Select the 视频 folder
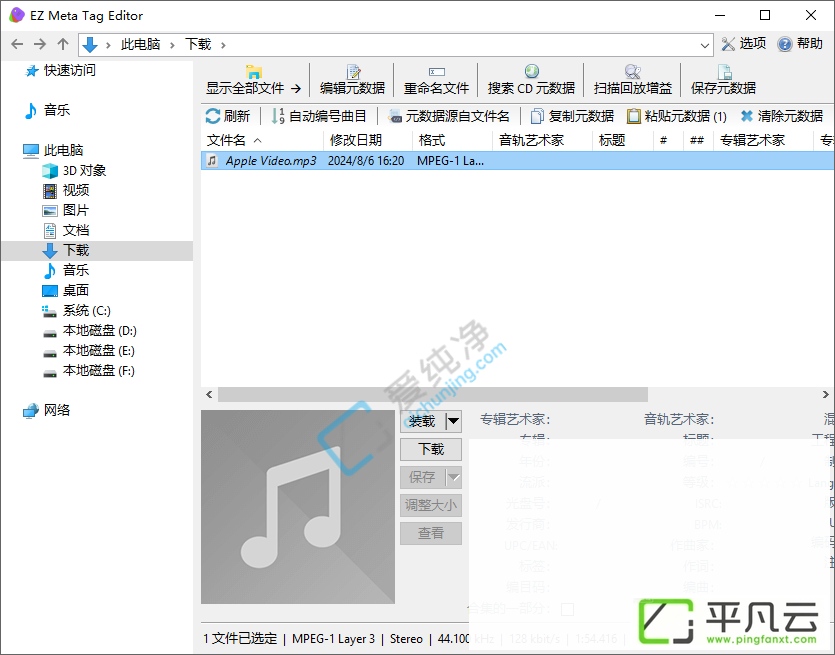 point(66,190)
